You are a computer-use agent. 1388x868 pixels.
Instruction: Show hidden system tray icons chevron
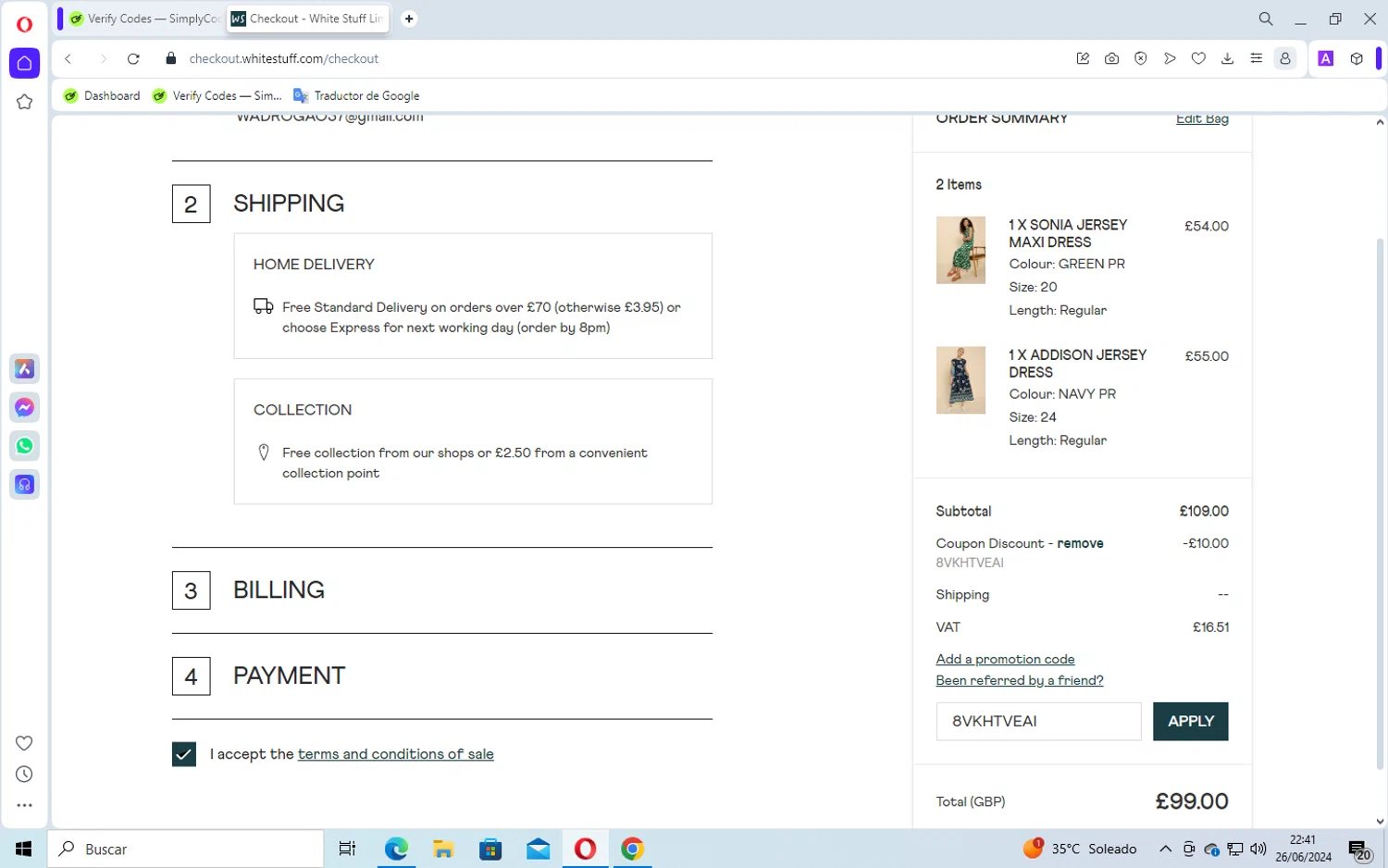(x=1166, y=849)
